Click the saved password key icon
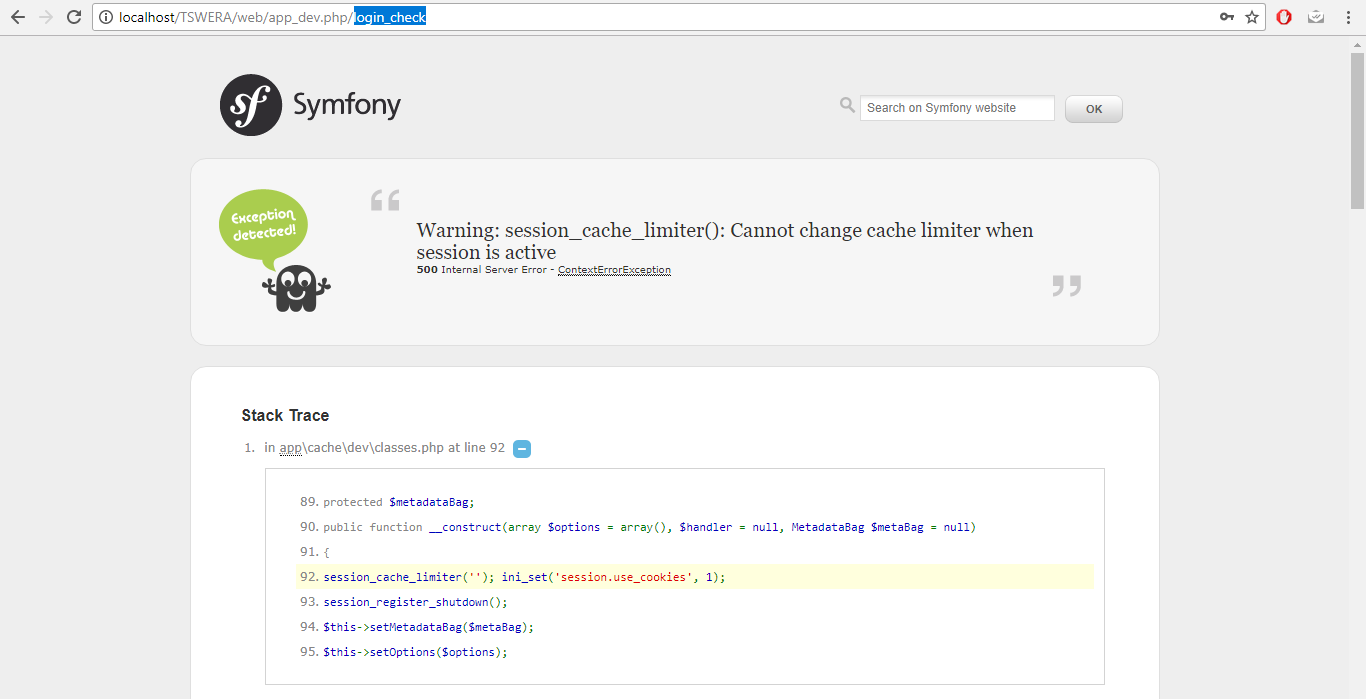The height and width of the screenshot is (699, 1366). coord(1227,16)
